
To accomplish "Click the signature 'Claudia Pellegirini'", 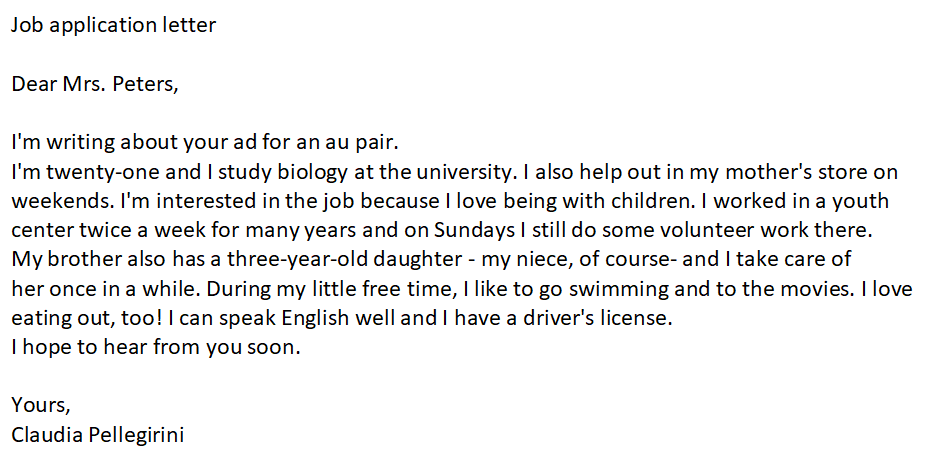I will 97,435.
